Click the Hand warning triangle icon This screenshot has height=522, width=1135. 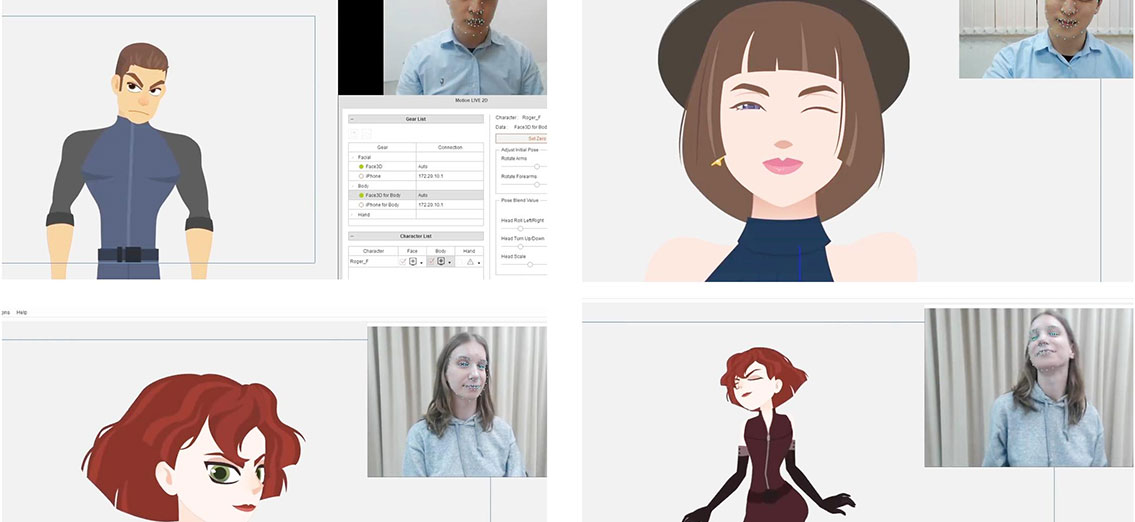coord(469,261)
